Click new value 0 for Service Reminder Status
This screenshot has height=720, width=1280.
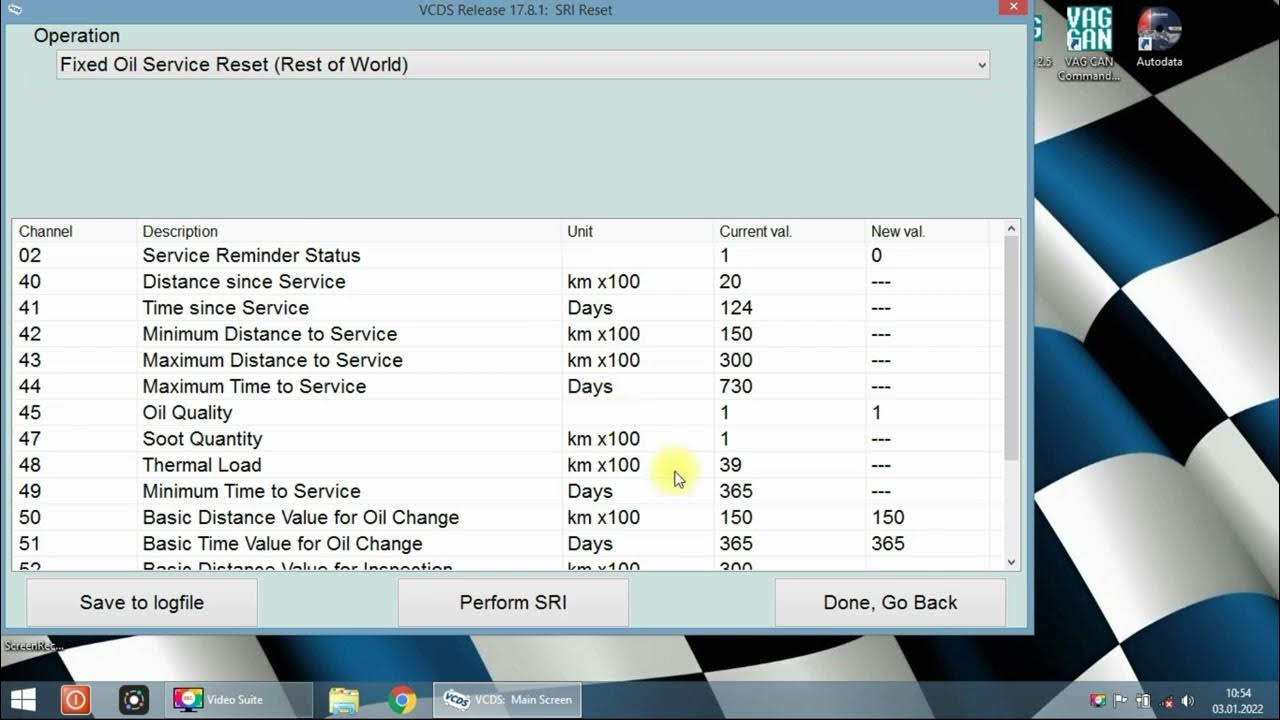click(876, 255)
